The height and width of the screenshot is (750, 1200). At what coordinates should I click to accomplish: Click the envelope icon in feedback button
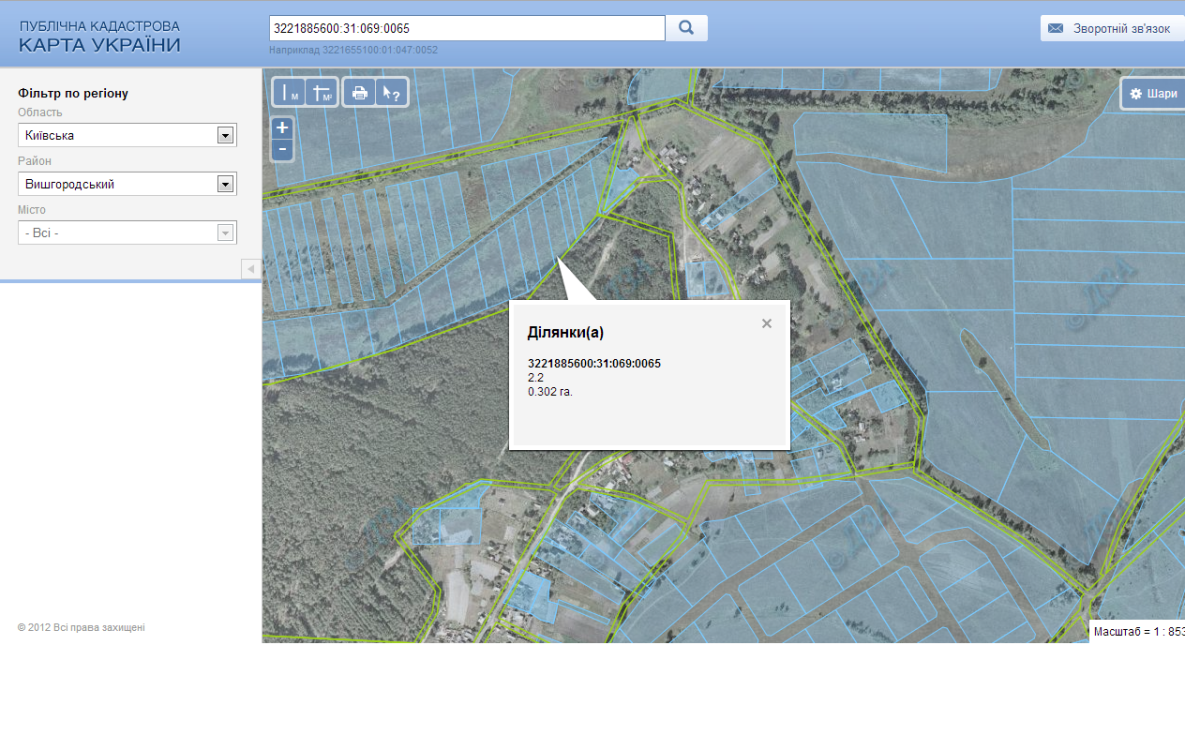click(x=1055, y=29)
